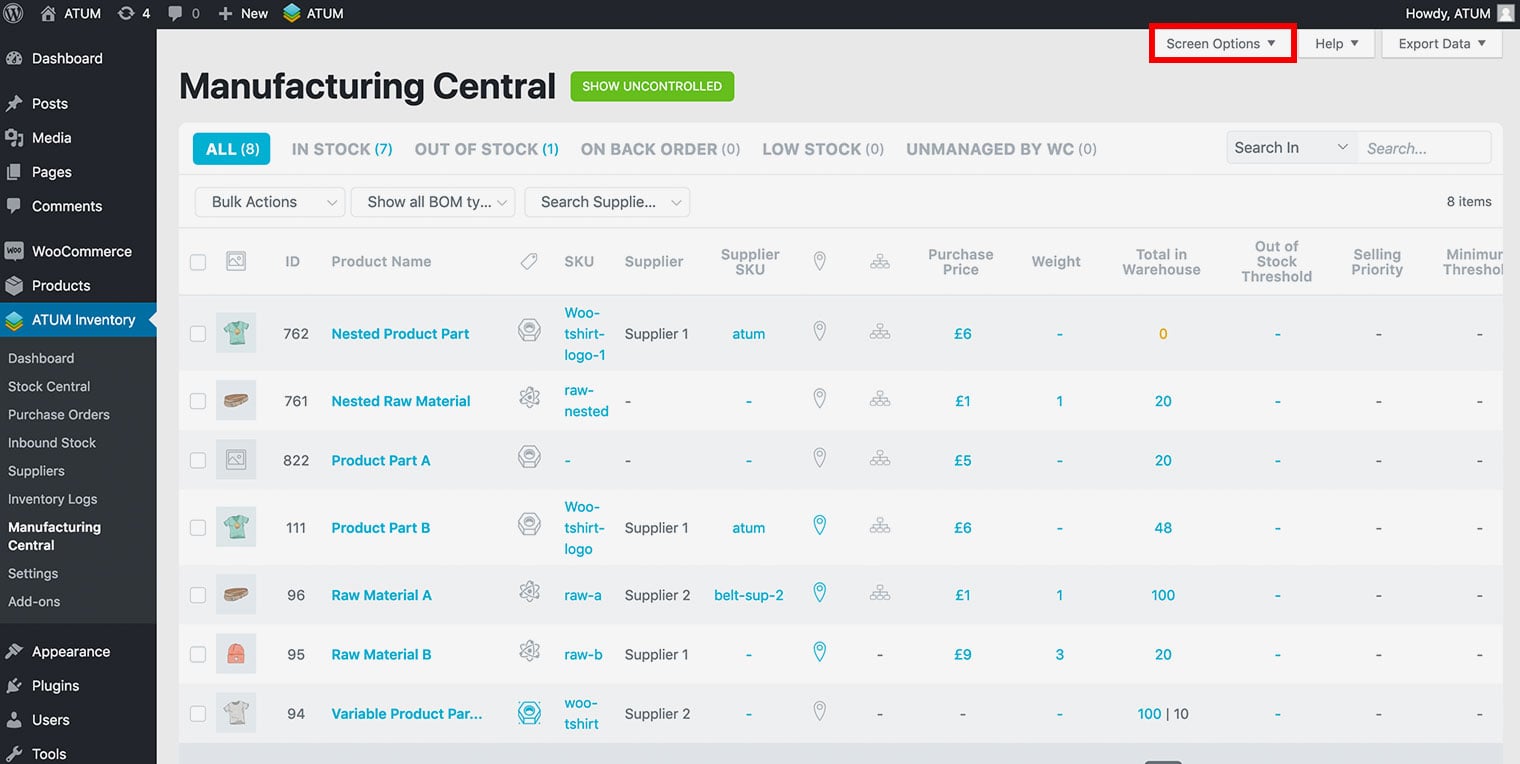Select the checkbox for Raw Material A row

[x=198, y=595]
